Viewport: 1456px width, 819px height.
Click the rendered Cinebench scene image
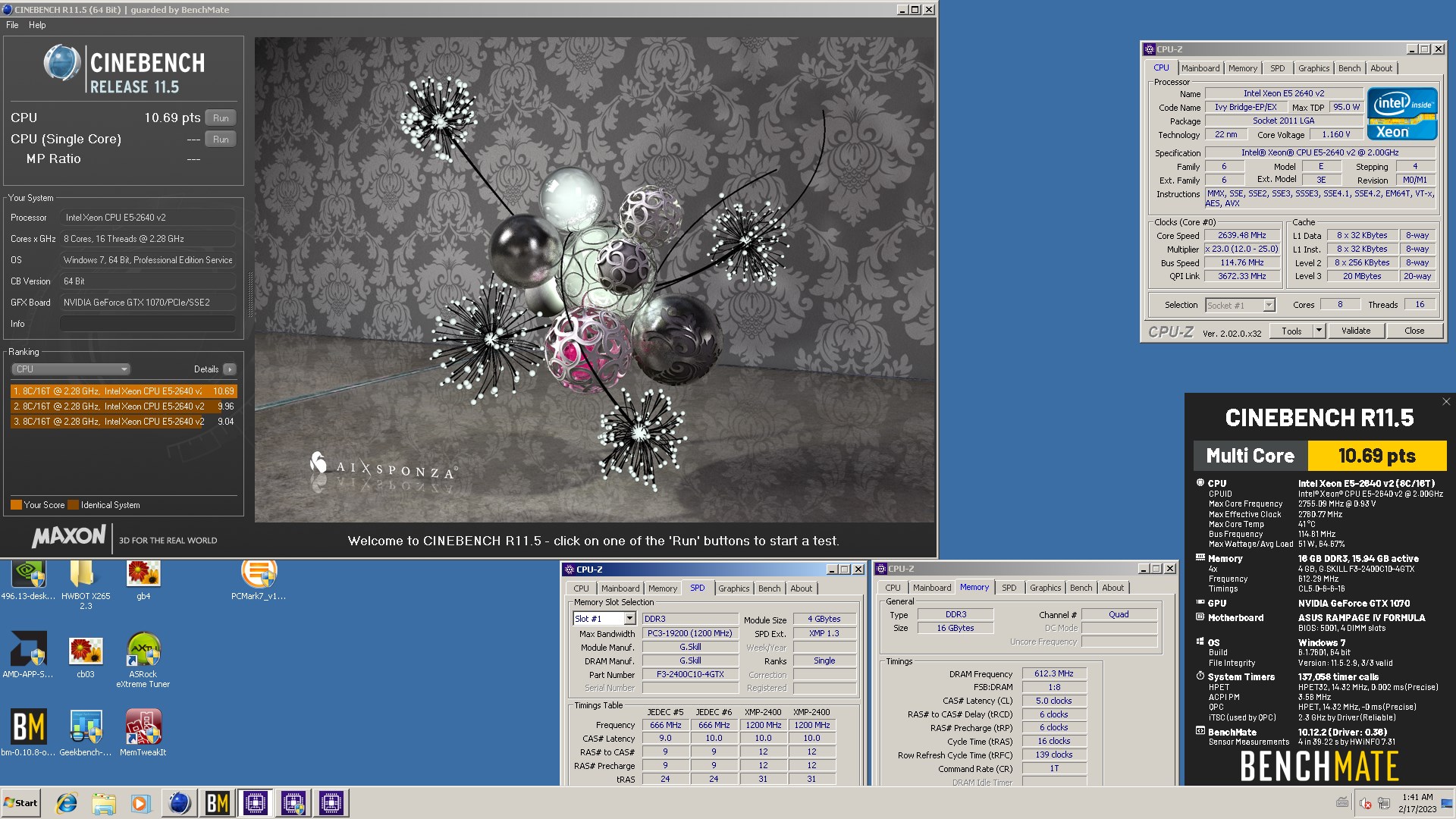[595, 280]
